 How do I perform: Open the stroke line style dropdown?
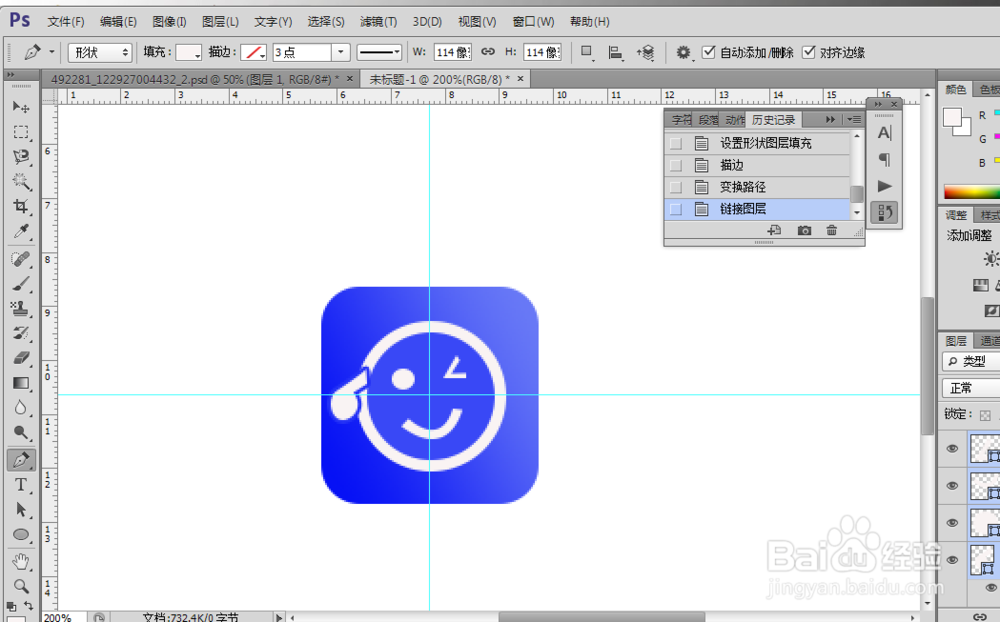tap(379, 52)
